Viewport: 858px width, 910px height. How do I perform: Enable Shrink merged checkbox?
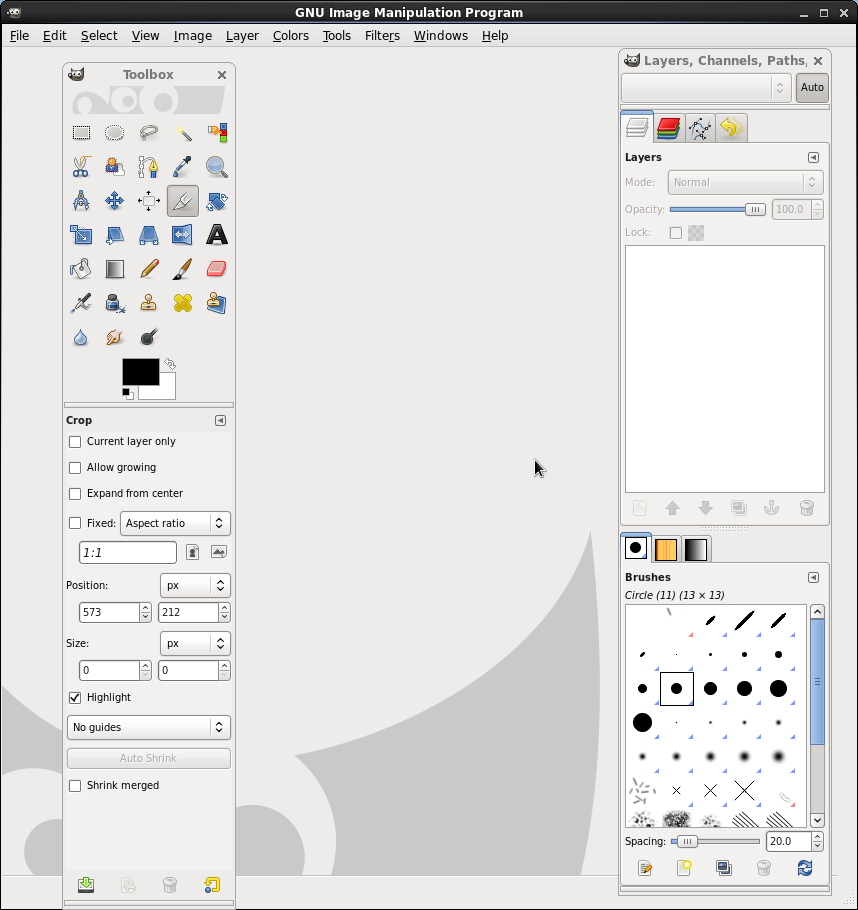click(75, 786)
